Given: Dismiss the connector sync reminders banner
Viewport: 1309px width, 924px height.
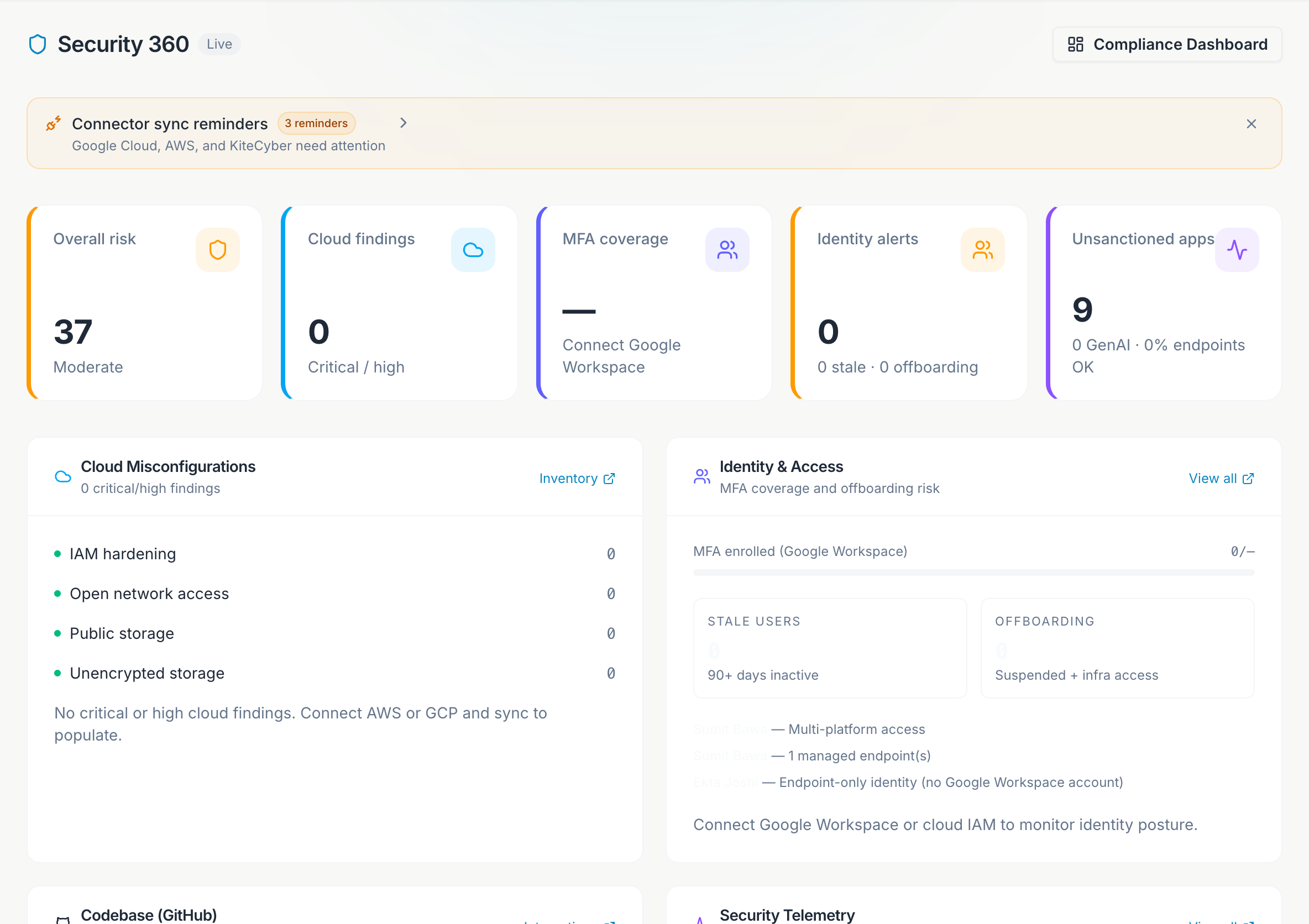Looking at the screenshot, I should pyautogui.click(x=1252, y=124).
